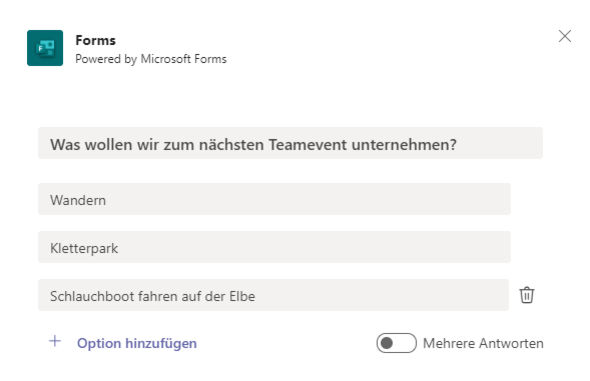Focus the poll question input field
Screen dimensions: 590x381
tap(290, 143)
